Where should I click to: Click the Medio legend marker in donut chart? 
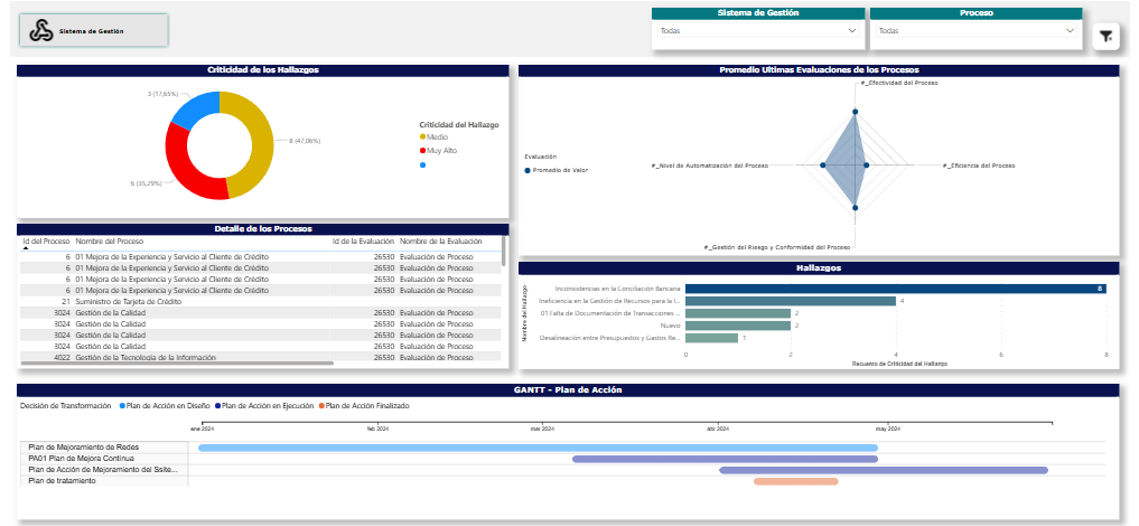423,136
